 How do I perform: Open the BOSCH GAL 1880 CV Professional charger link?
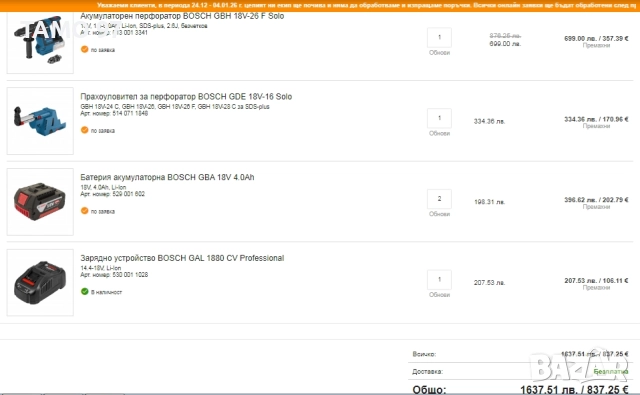pyautogui.click(x=182, y=258)
